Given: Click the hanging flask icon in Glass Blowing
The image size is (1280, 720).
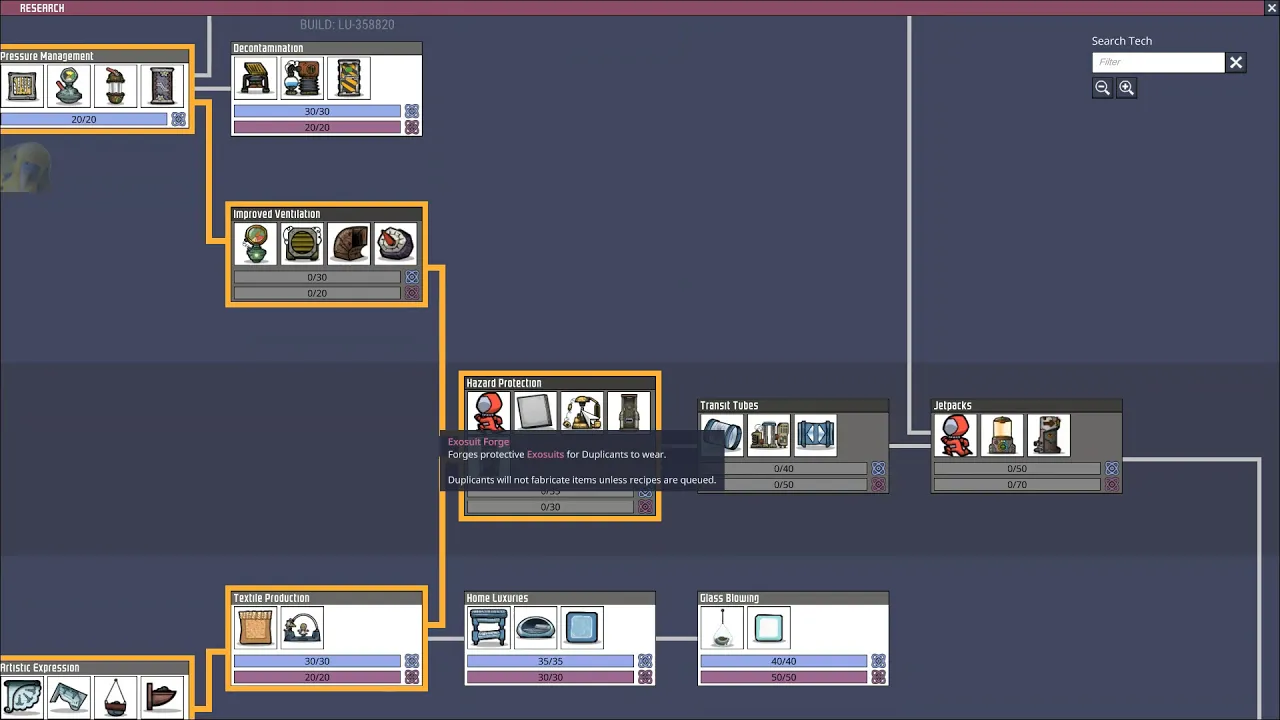Looking at the screenshot, I should (722, 628).
